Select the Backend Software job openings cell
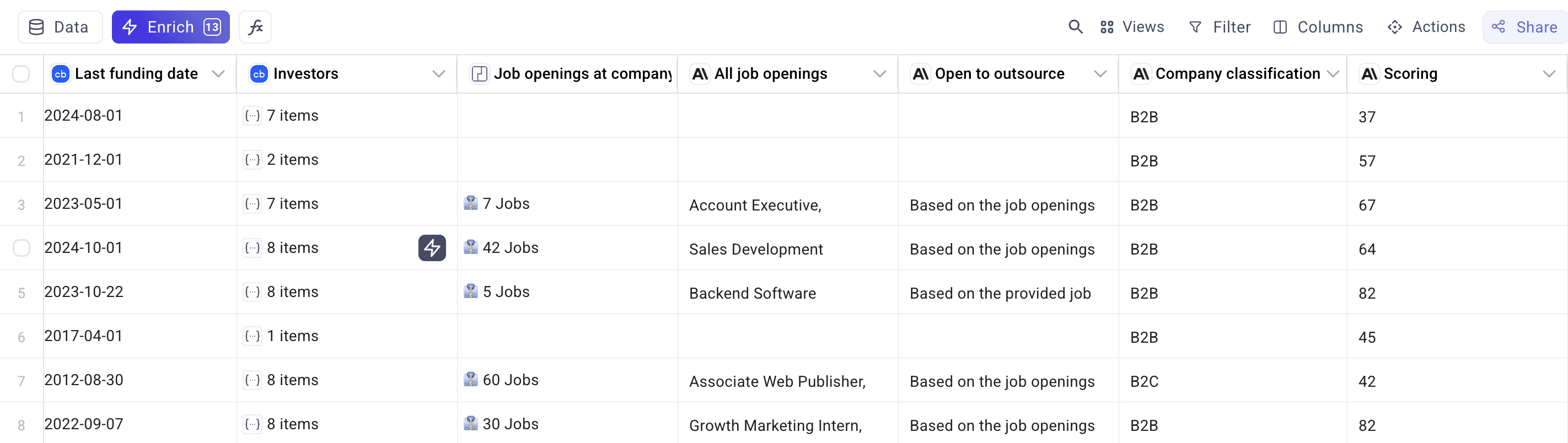 coord(753,293)
